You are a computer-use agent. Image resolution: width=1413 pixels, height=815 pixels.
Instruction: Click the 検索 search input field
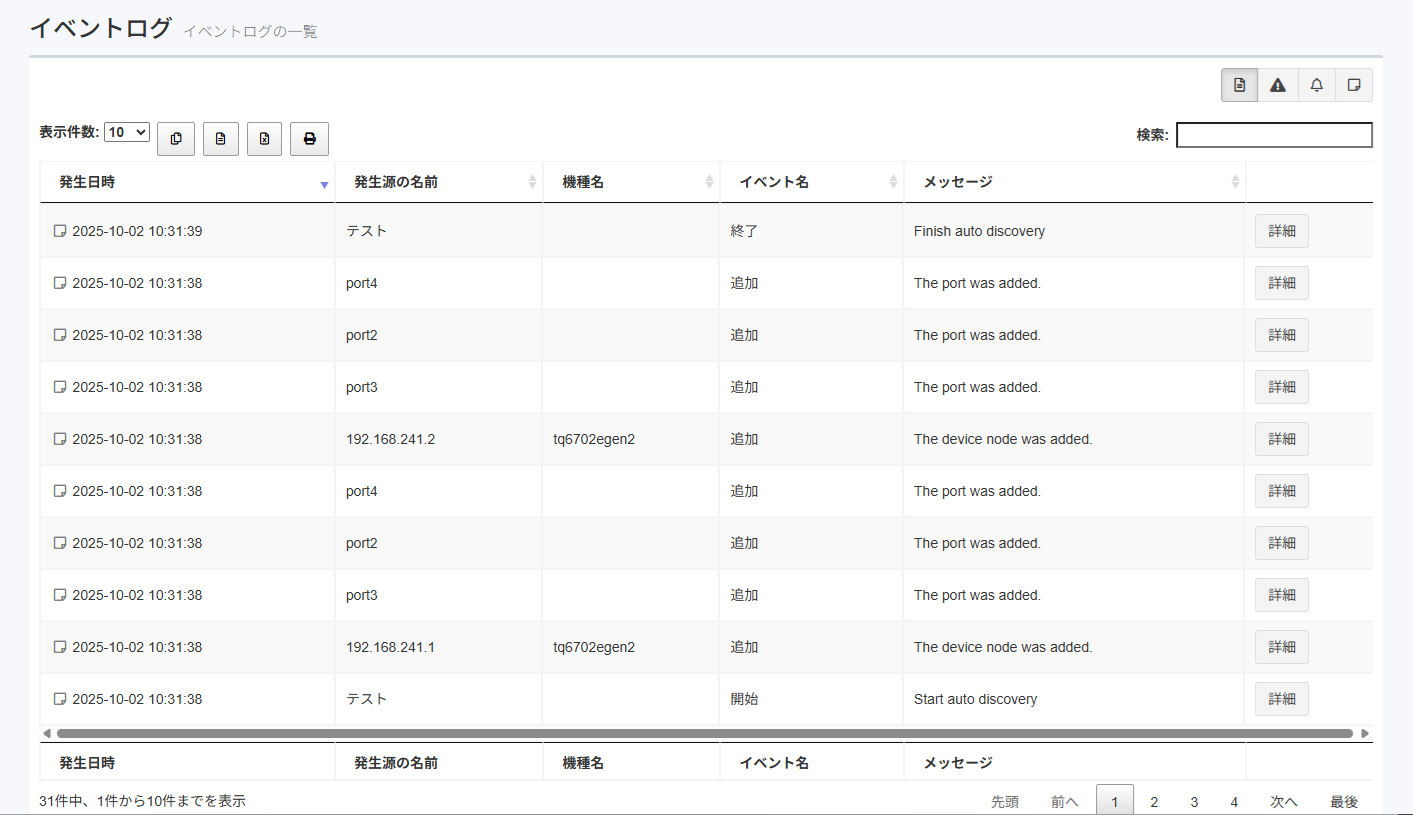[x=1273, y=135]
